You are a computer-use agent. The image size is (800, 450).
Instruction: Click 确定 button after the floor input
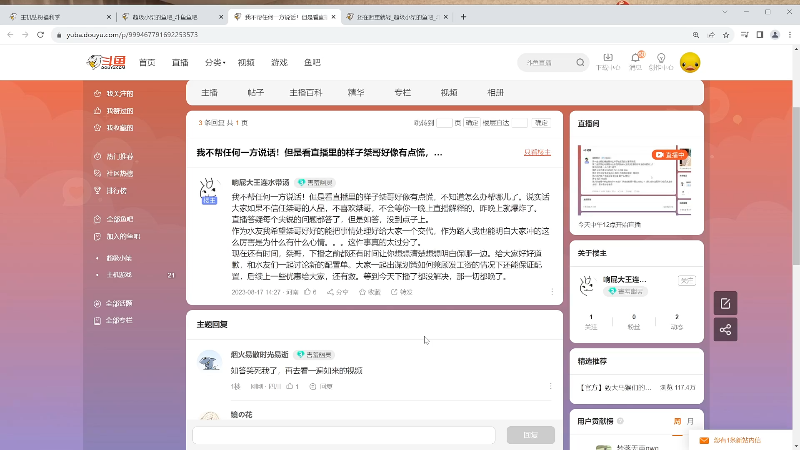[x=541, y=123]
